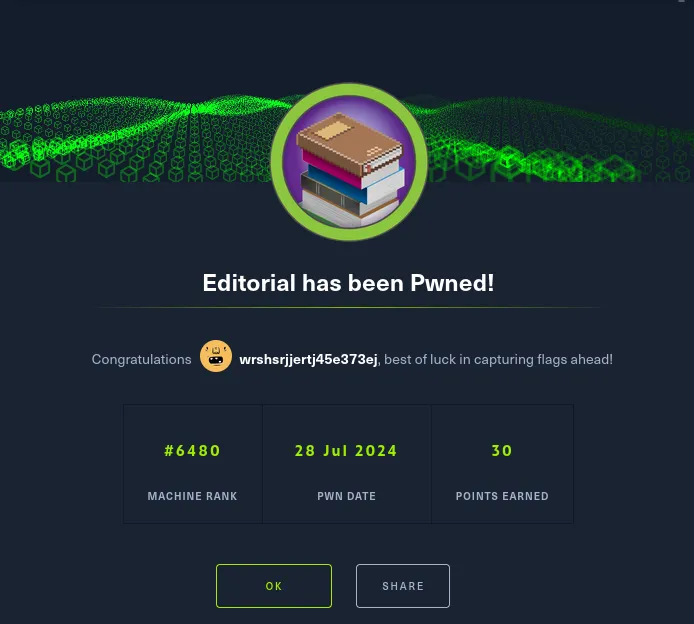Select the 28 Jul 2024 pwn date

tap(346, 451)
